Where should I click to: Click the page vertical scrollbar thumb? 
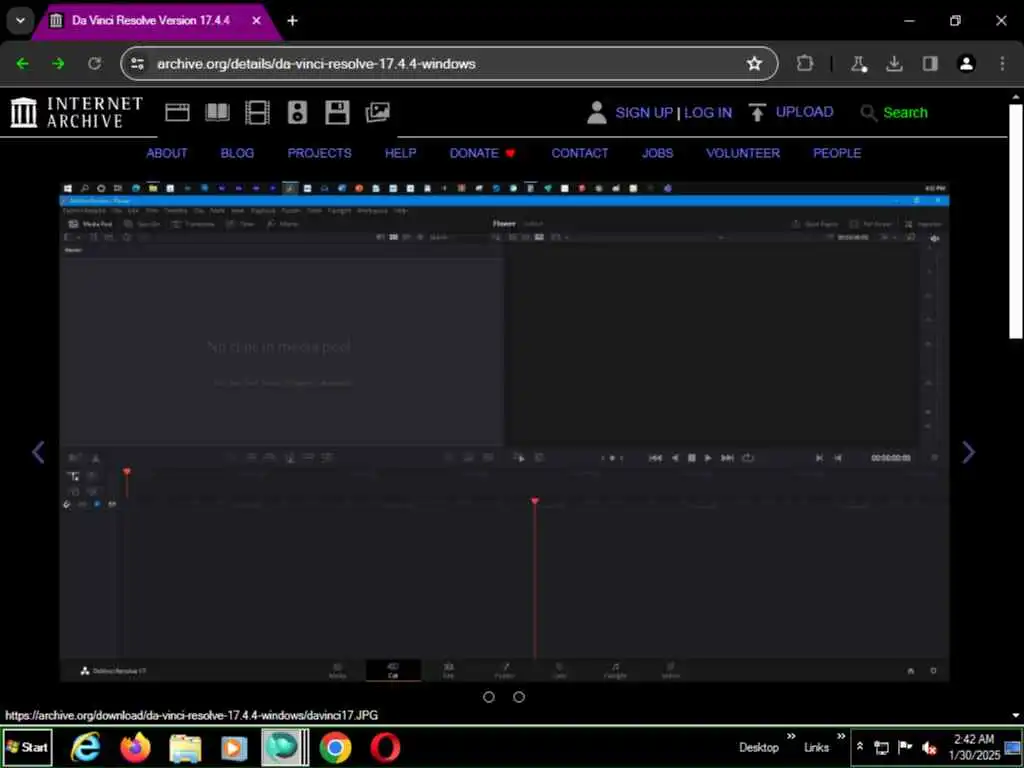[x=1016, y=221]
